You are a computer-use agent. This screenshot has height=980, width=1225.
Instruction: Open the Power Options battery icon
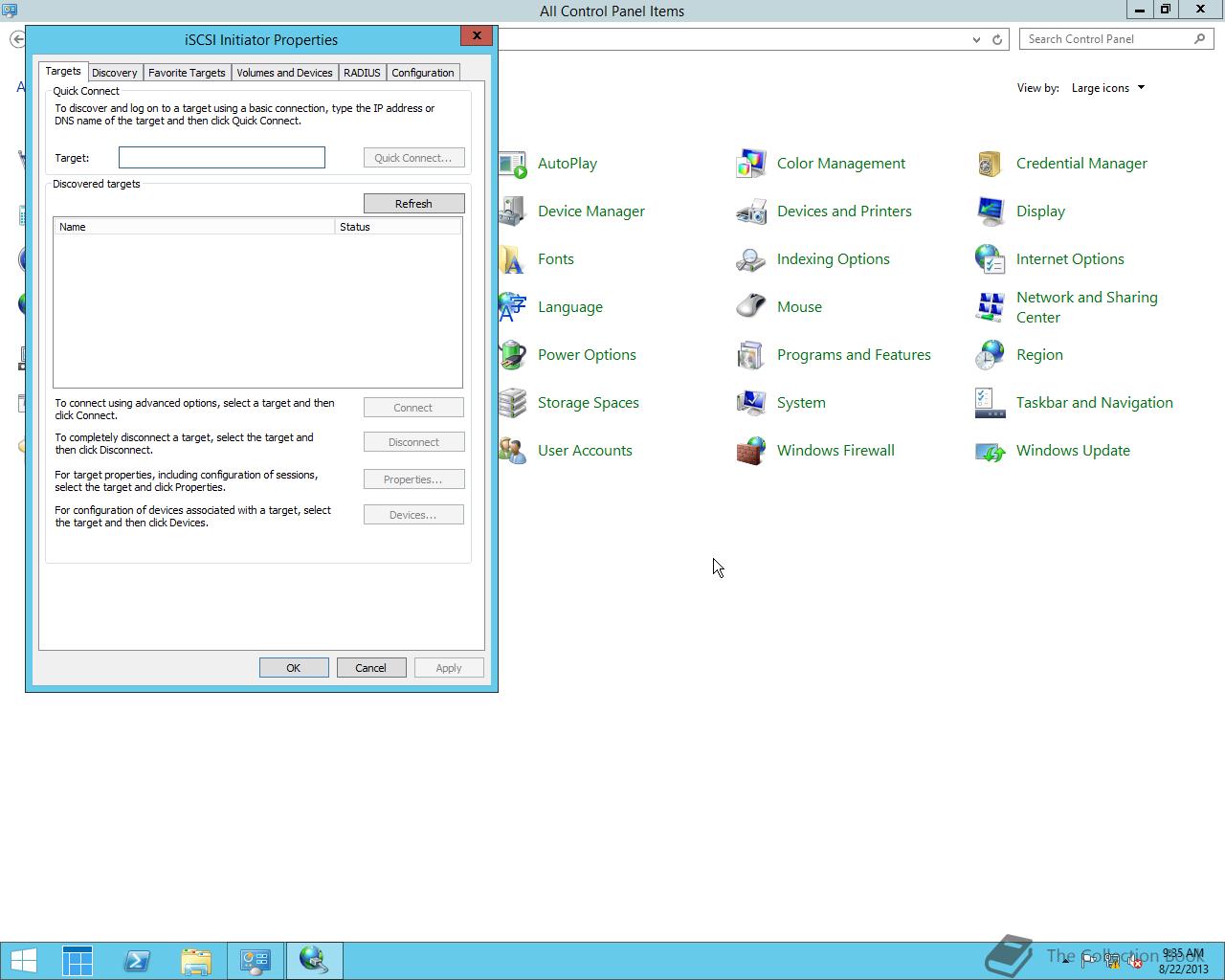(x=513, y=355)
